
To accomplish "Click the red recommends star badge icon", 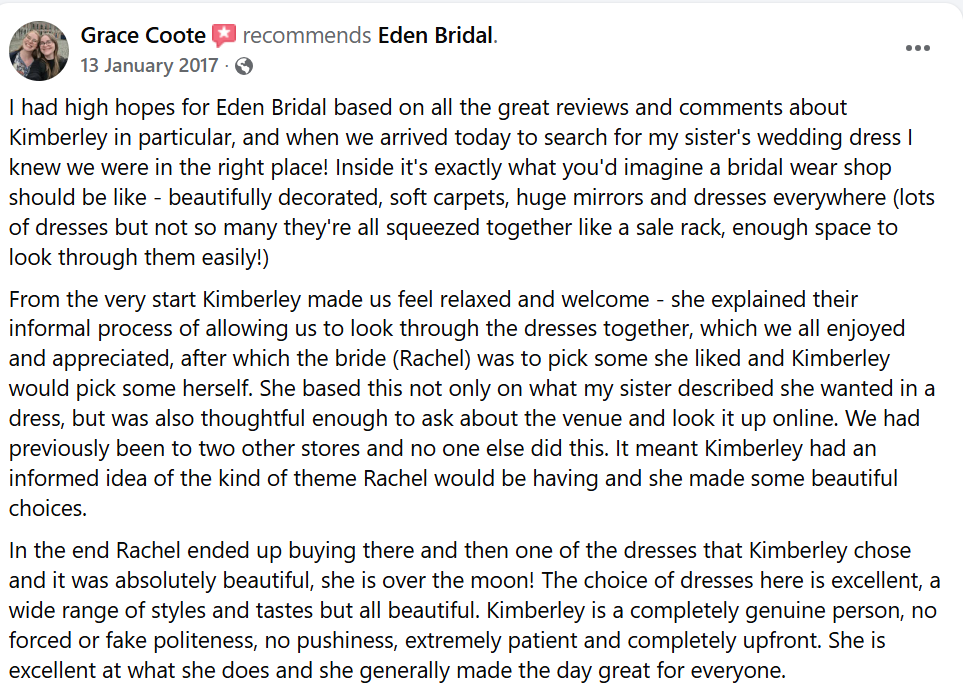I will point(224,36).
